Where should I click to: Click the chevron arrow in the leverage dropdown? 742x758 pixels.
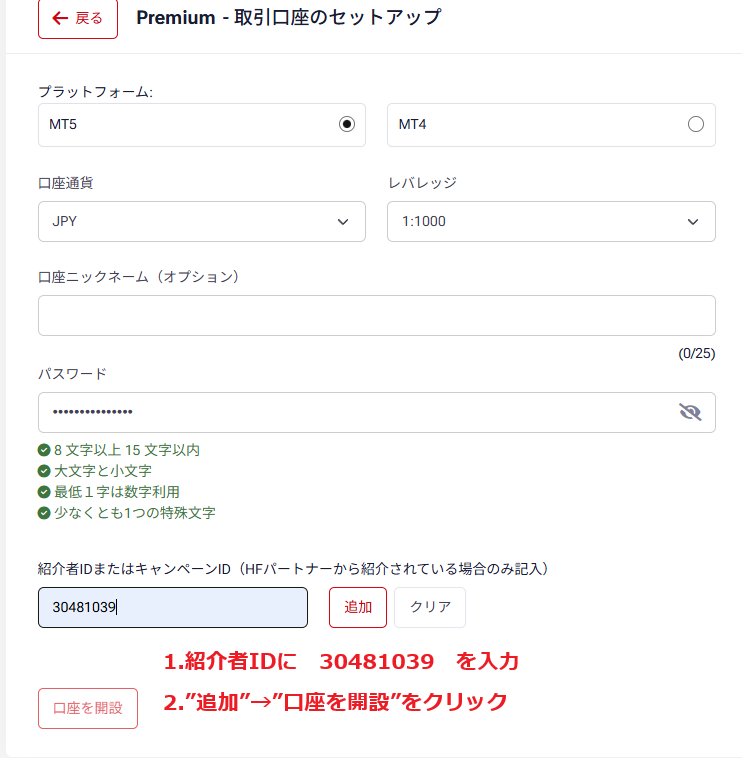tap(694, 221)
